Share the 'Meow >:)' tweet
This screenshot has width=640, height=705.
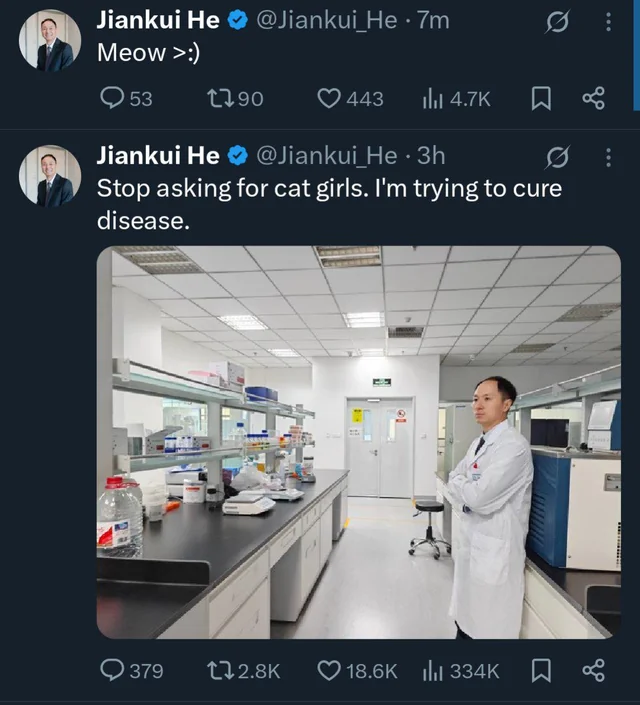point(593,98)
